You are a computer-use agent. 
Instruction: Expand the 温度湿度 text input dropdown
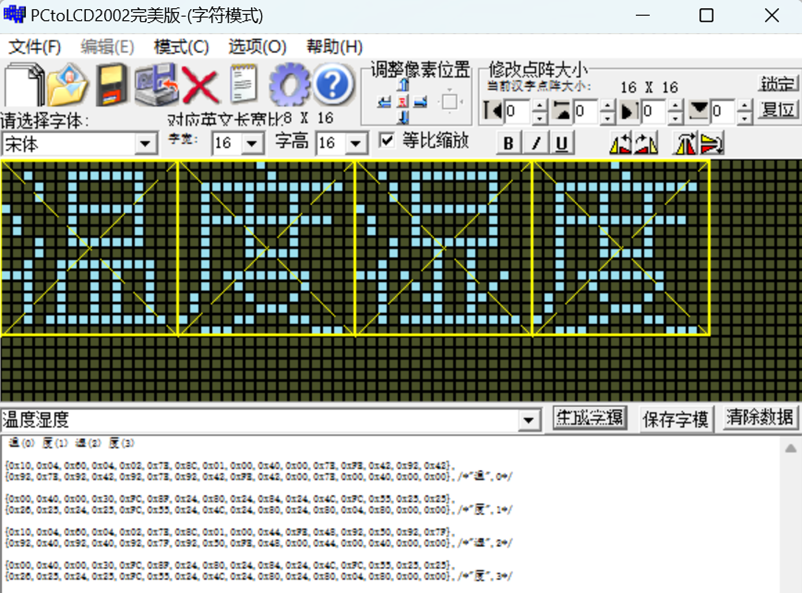click(x=529, y=420)
